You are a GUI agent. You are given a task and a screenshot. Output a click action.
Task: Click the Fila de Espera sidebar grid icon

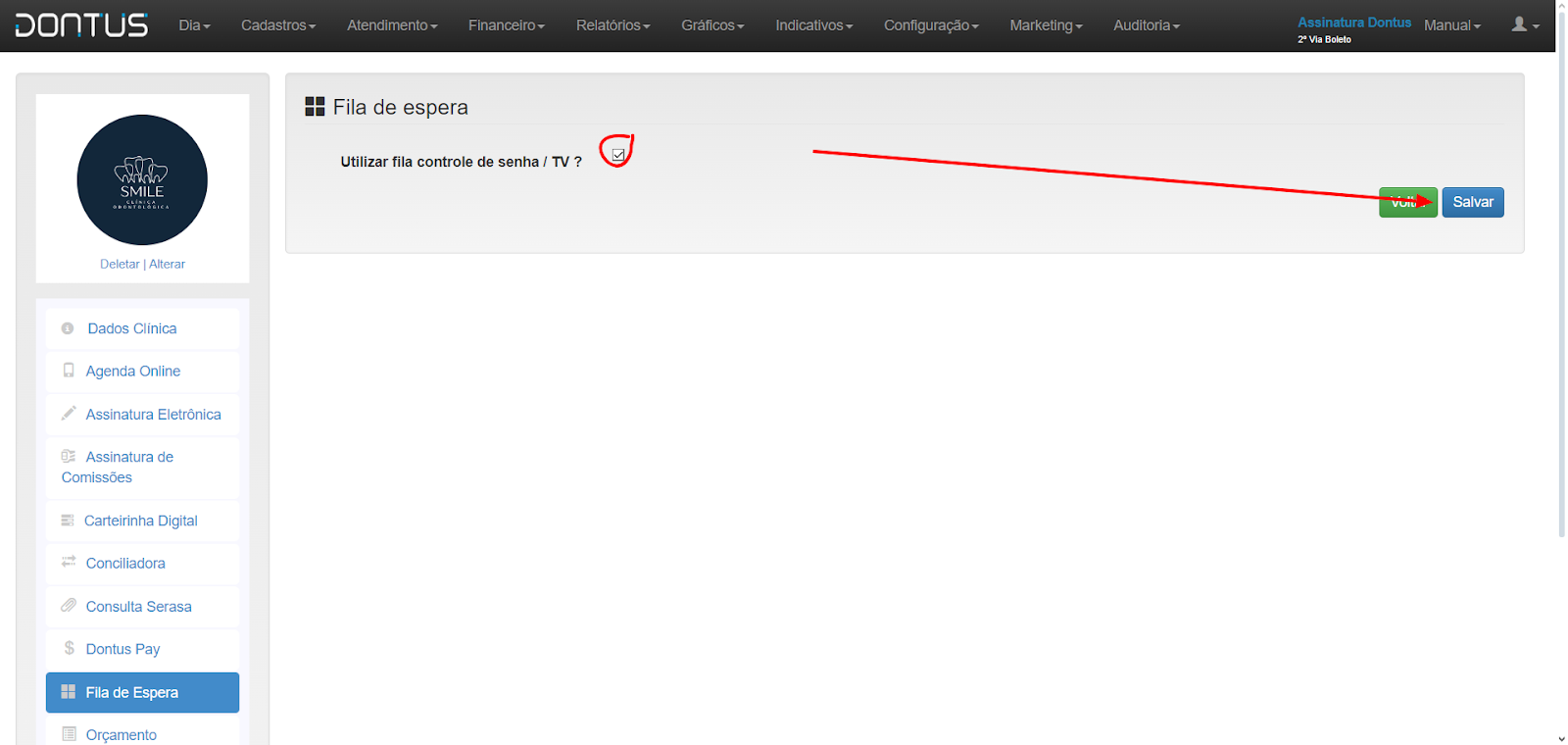(69, 692)
